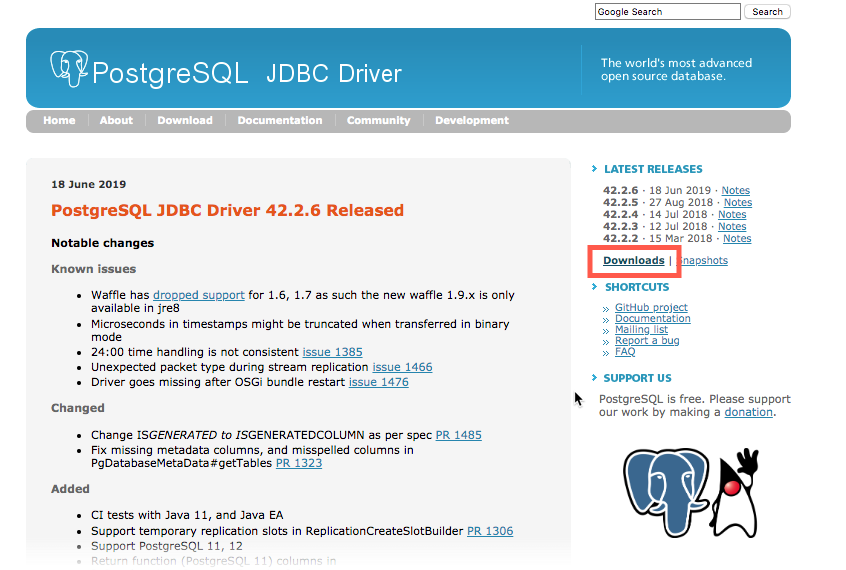Click the PostgreSQL elephant logo in header
The width and height of the screenshot is (846, 570).
pyautogui.click(x=69, y=68)
